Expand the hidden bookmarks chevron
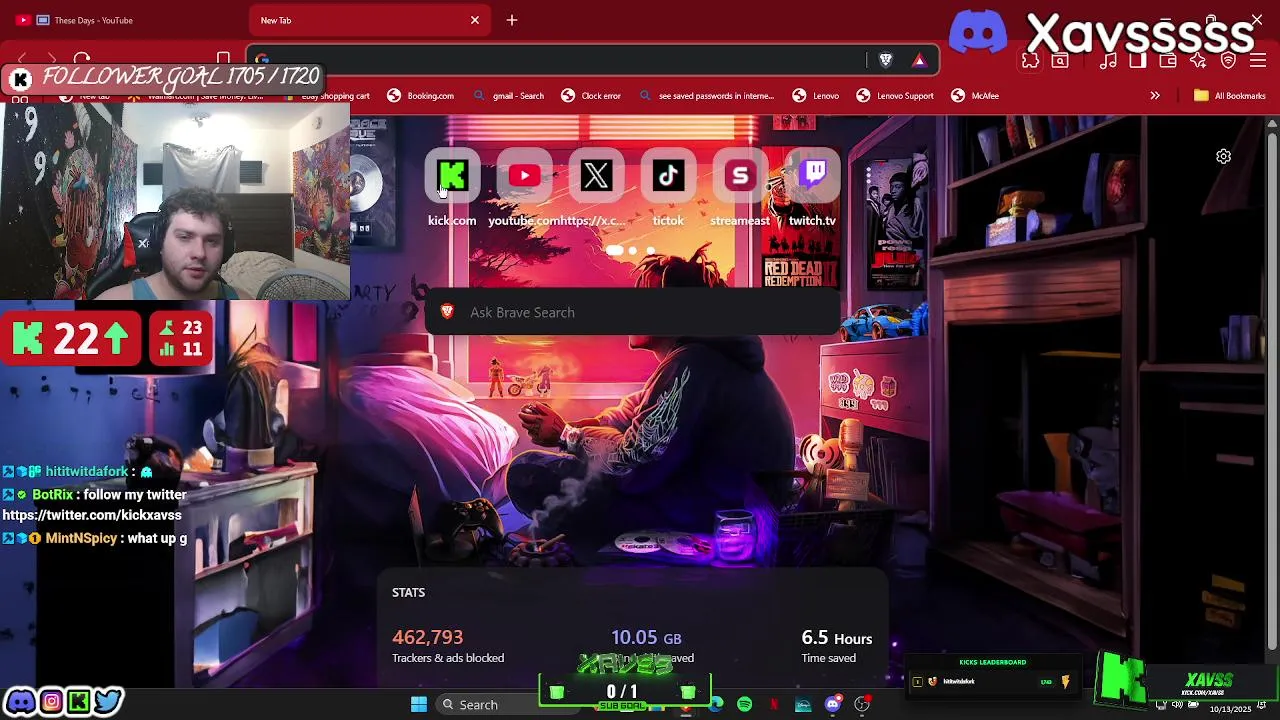This screenshot has width=1280, height=720. [1155, 96]
